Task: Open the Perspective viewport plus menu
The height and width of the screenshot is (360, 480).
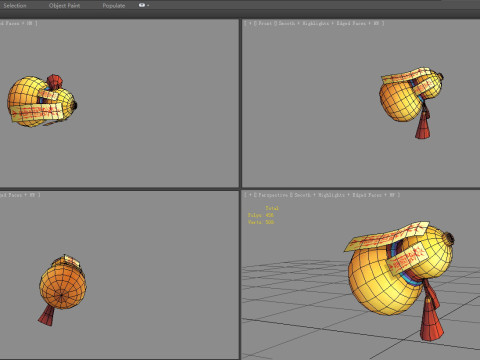Action: click(x=250, y=195)
